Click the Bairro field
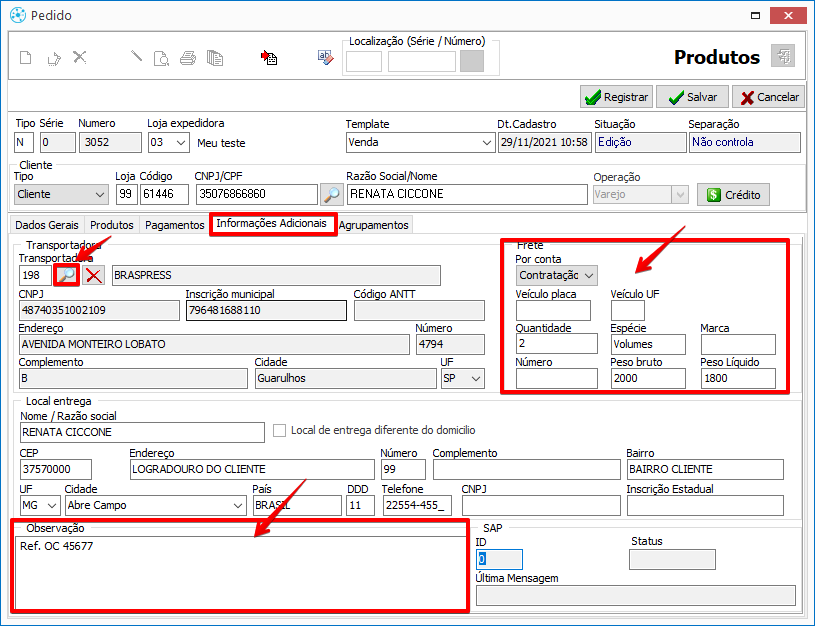Image resolution: width=815 pixels, height=626 pixels. click(705, 470)
